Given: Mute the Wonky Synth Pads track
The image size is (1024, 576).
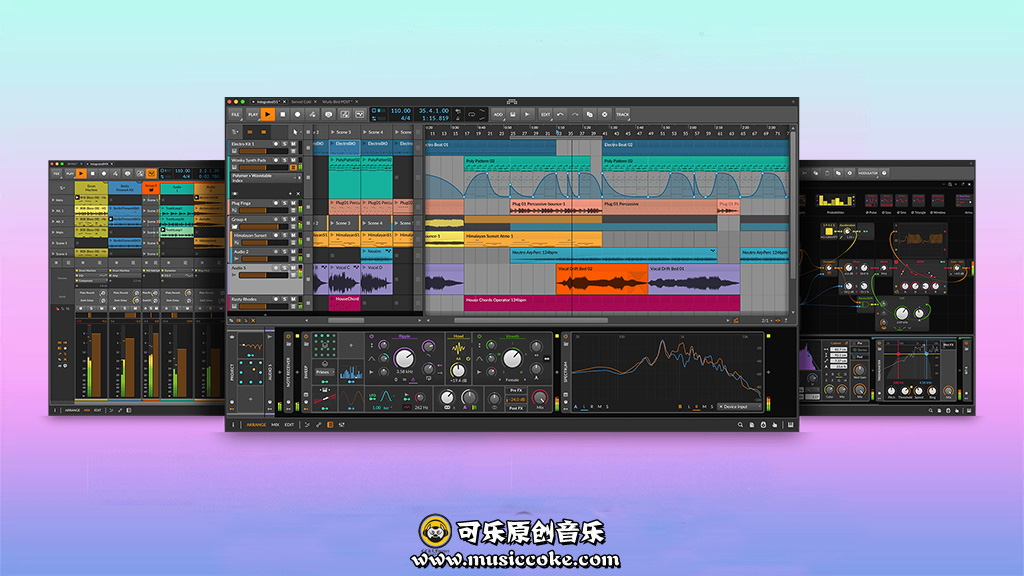Looking at the screenshot, I should point(293,160).
